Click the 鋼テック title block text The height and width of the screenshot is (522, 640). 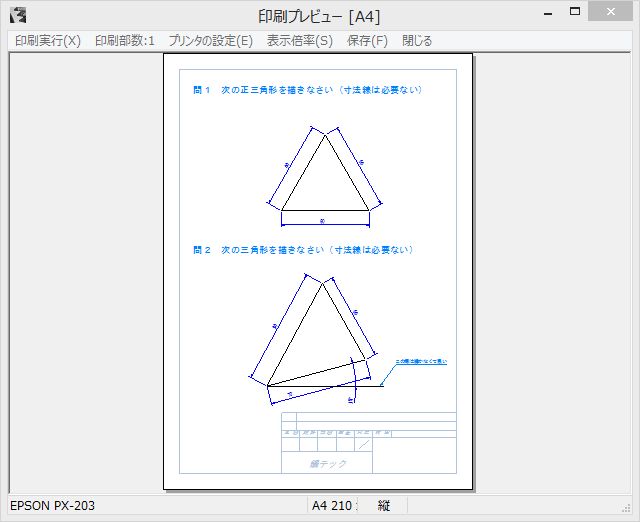click(328, 464)
